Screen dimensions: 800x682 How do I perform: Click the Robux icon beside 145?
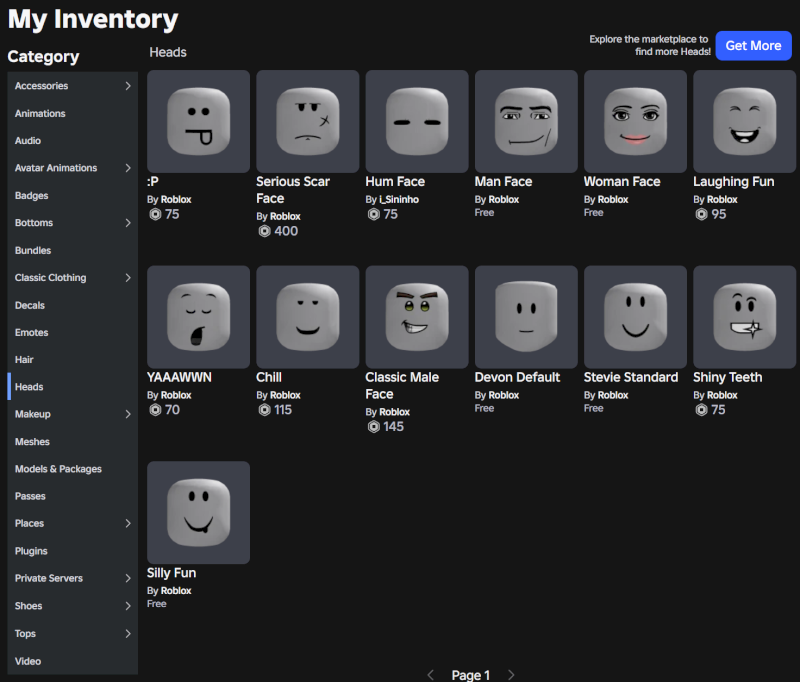point(373,426)
